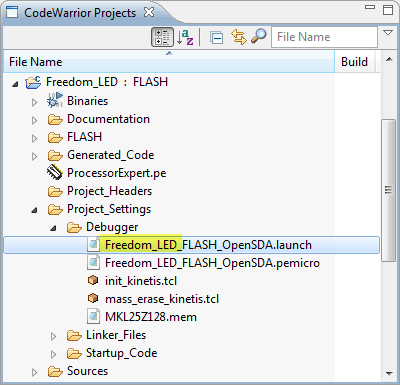Viewport: 400px width, 385px height.
Task: Select Freedom_LED_FLASH_OpenSDA.launch file name
Action: [x=209, y=245]
